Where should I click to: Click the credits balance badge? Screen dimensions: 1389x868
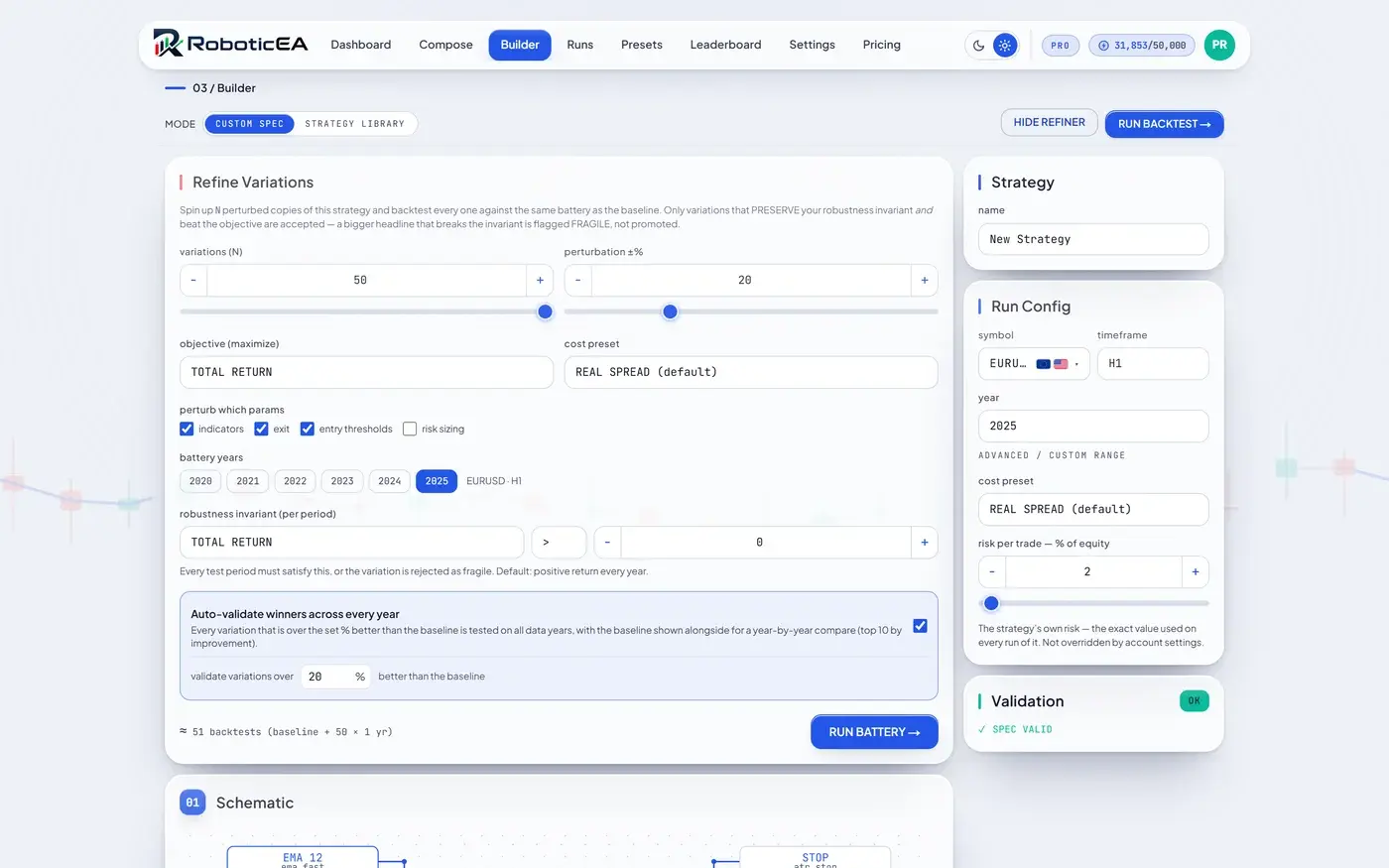tap(1142, 46)
